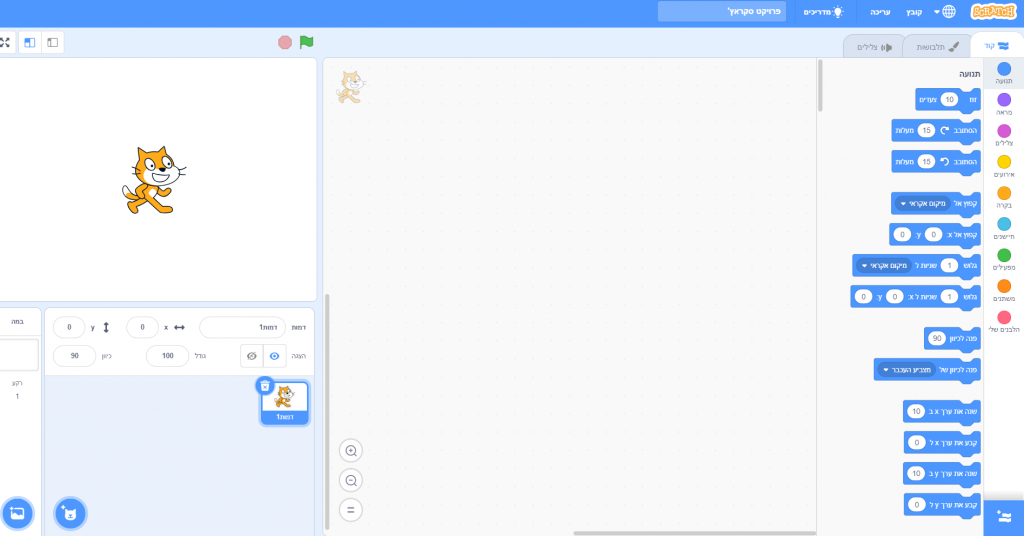Click the green flag to run
The height and width of the screenshot is (536, 1024).
point(307,42)
